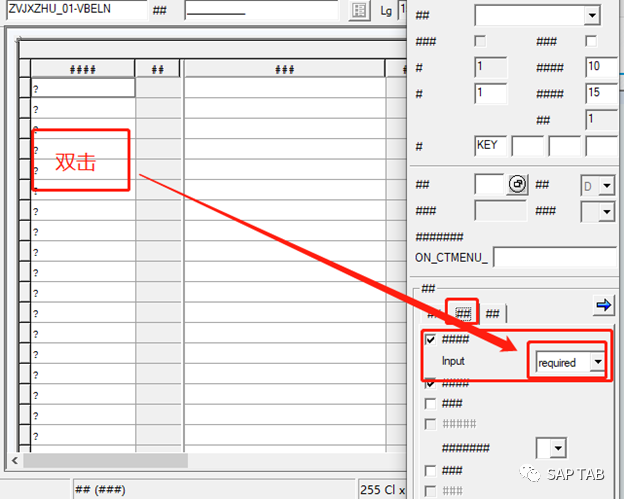Click the row selector of the first table row
The width and height of the screenshot is (624, 499).
pyautogui.click(x=25, y=88)
